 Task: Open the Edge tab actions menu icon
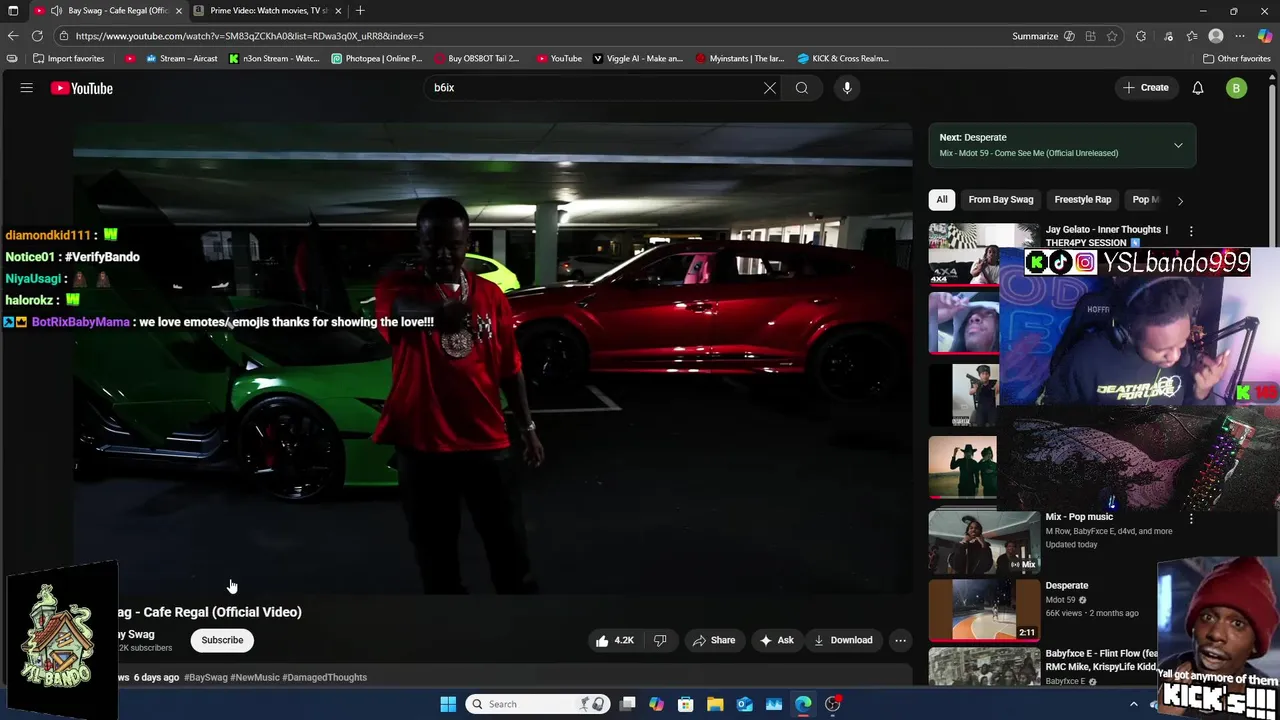click(13, 11)
